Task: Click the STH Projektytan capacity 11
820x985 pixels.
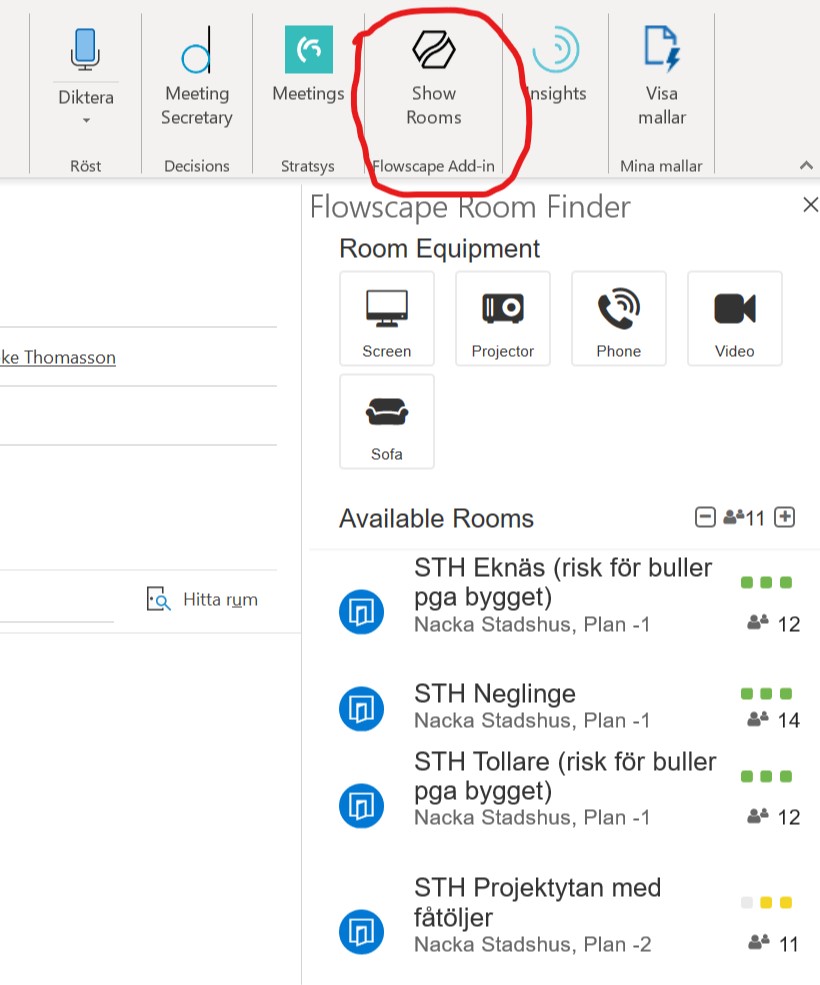Action: pos(774,944)
